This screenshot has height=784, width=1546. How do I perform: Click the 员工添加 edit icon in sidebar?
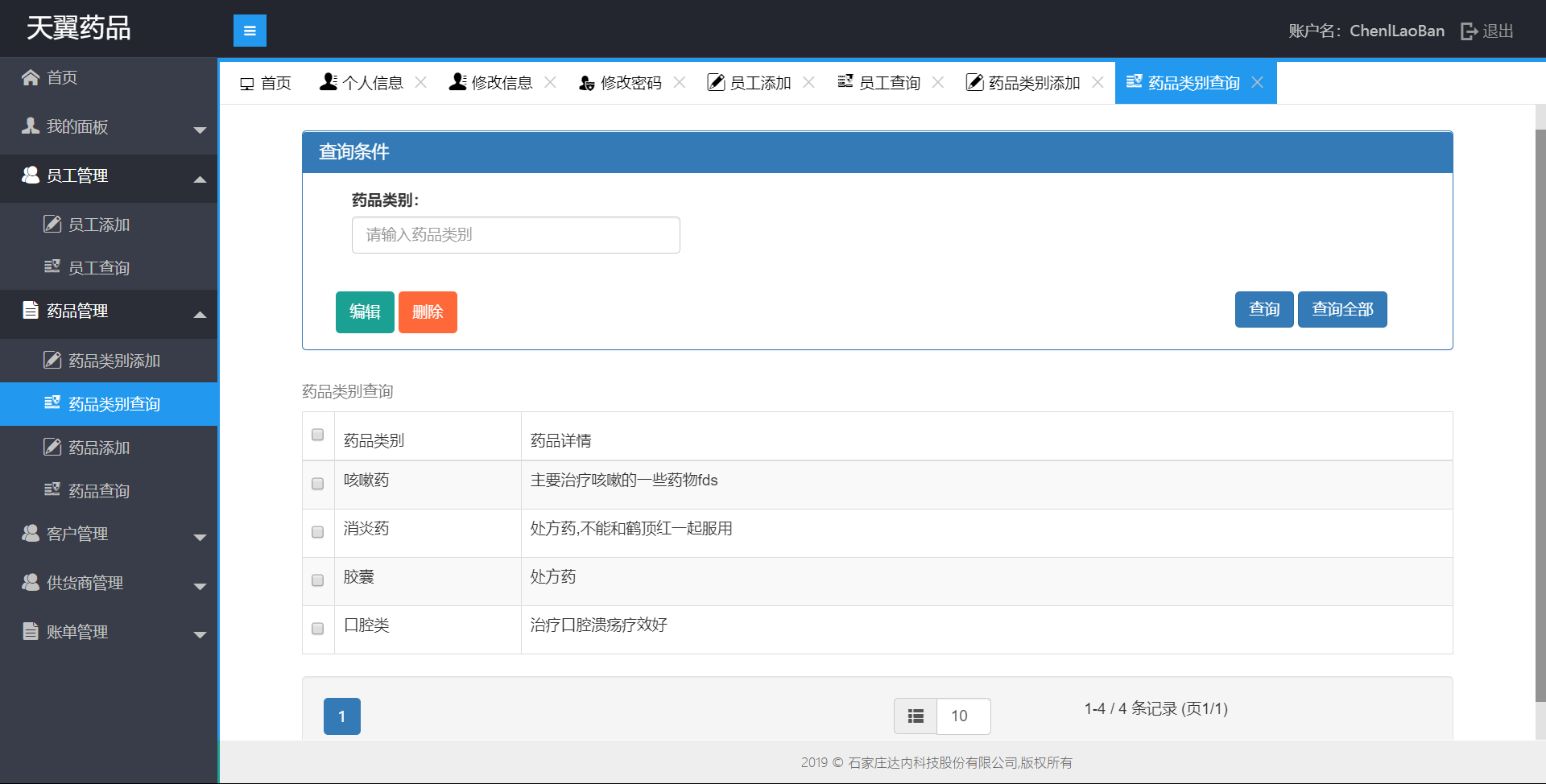(52, 225)
